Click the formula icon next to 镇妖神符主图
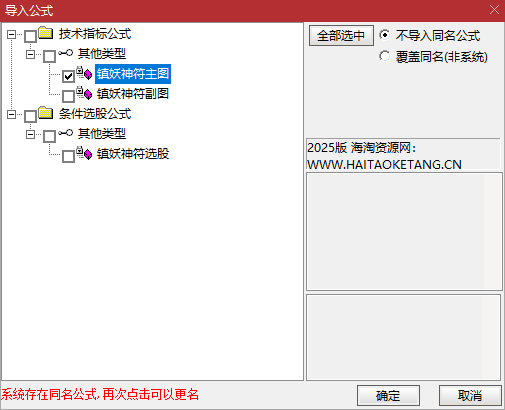This screenshot has width=505, height=410. pos(84,73)
